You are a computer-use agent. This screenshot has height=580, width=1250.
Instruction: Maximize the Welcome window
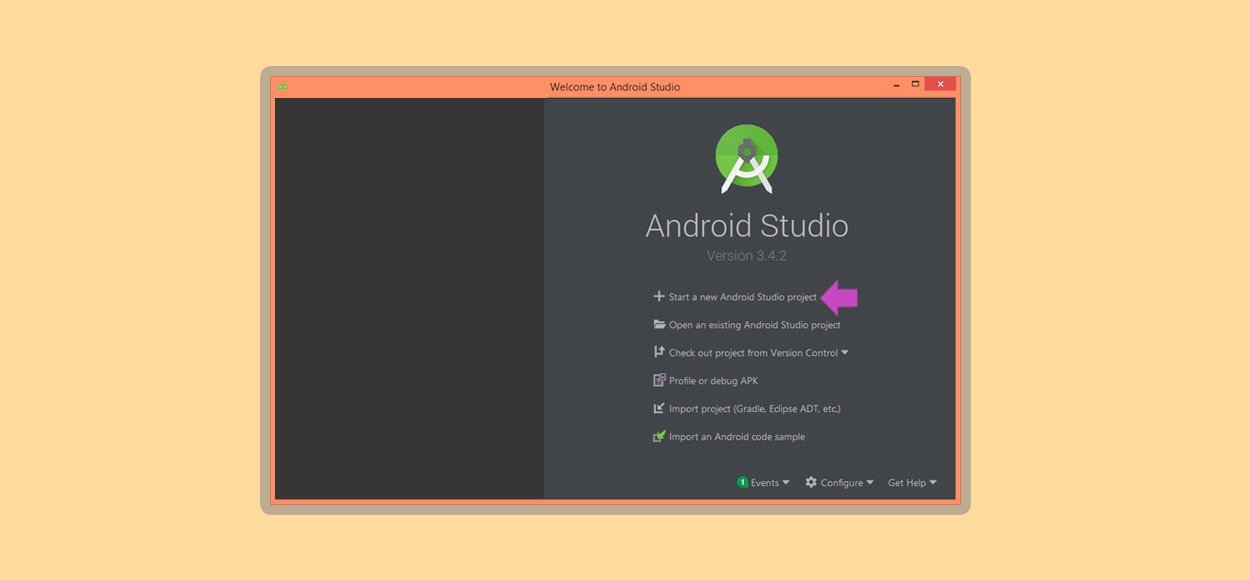915,85
